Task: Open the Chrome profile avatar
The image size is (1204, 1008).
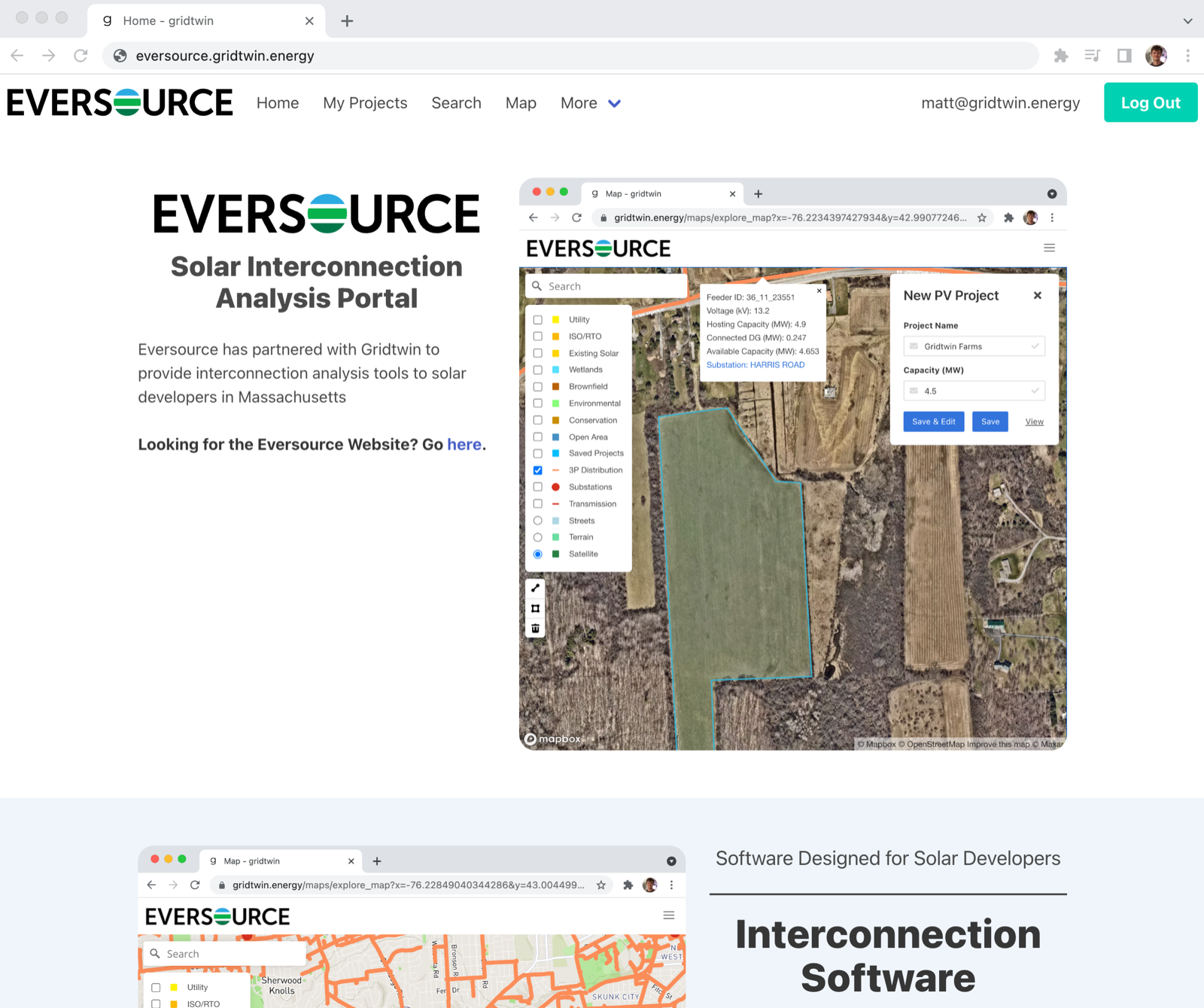Action: coord(1156,56)
